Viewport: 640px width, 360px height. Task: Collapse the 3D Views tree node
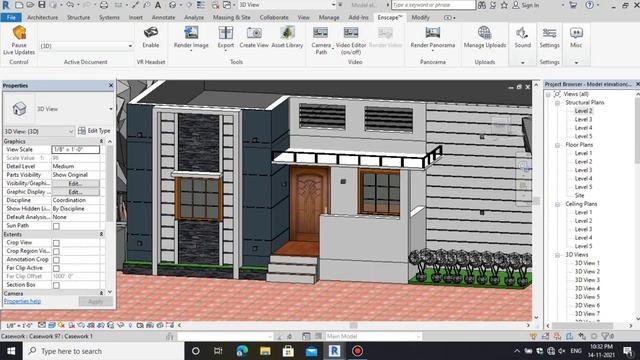point(557,255)
